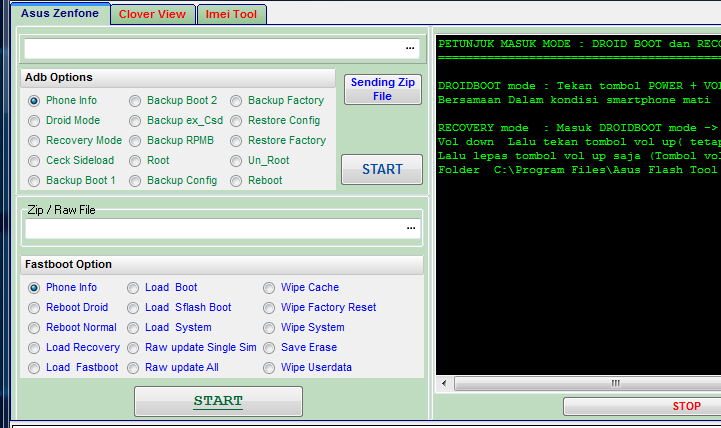Click the Zip / Raw File browse ellipsis
721x428 pixels.
click(x=411, y=228)
